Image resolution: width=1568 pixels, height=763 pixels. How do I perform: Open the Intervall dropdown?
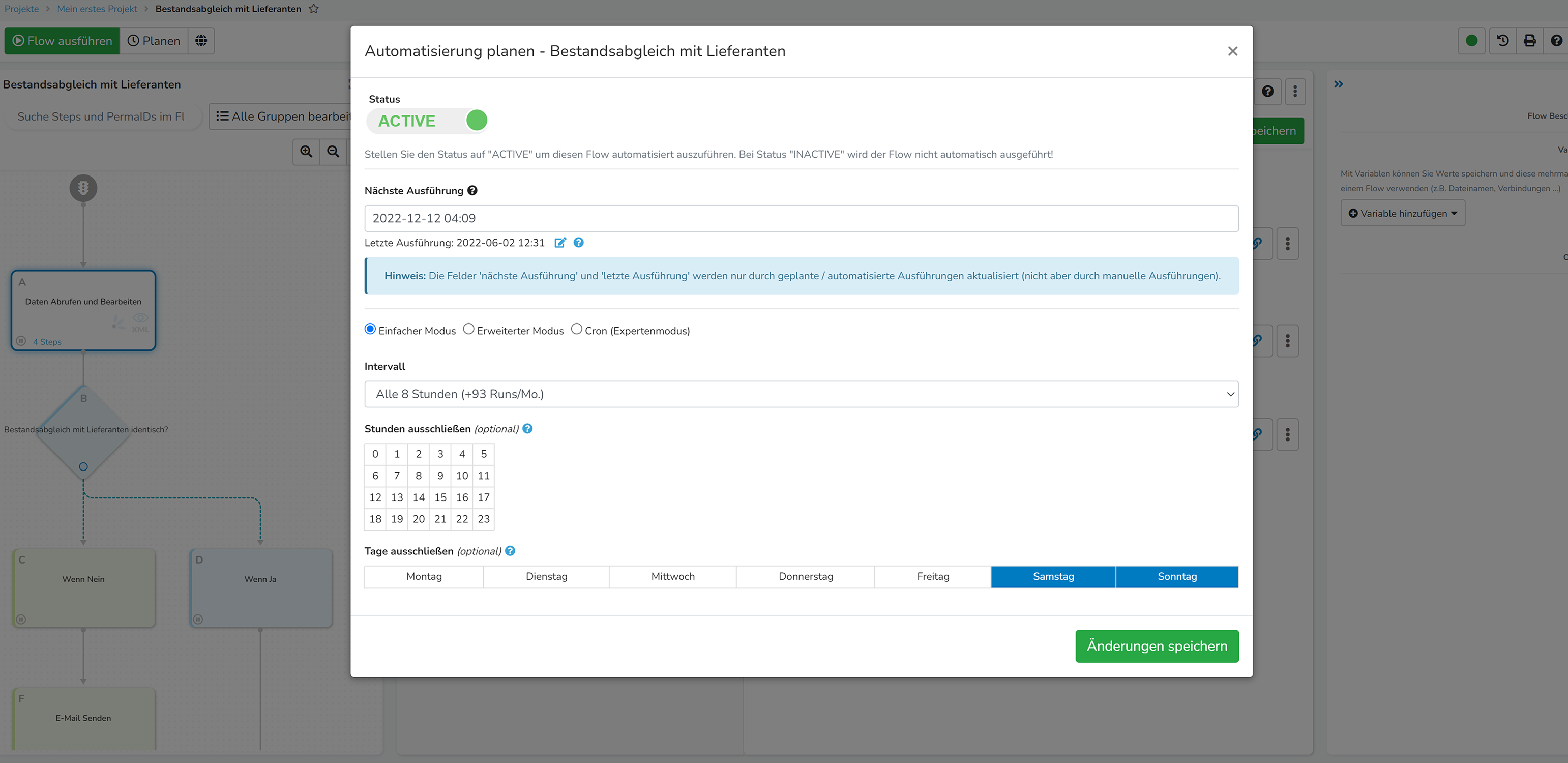[801, 394]
